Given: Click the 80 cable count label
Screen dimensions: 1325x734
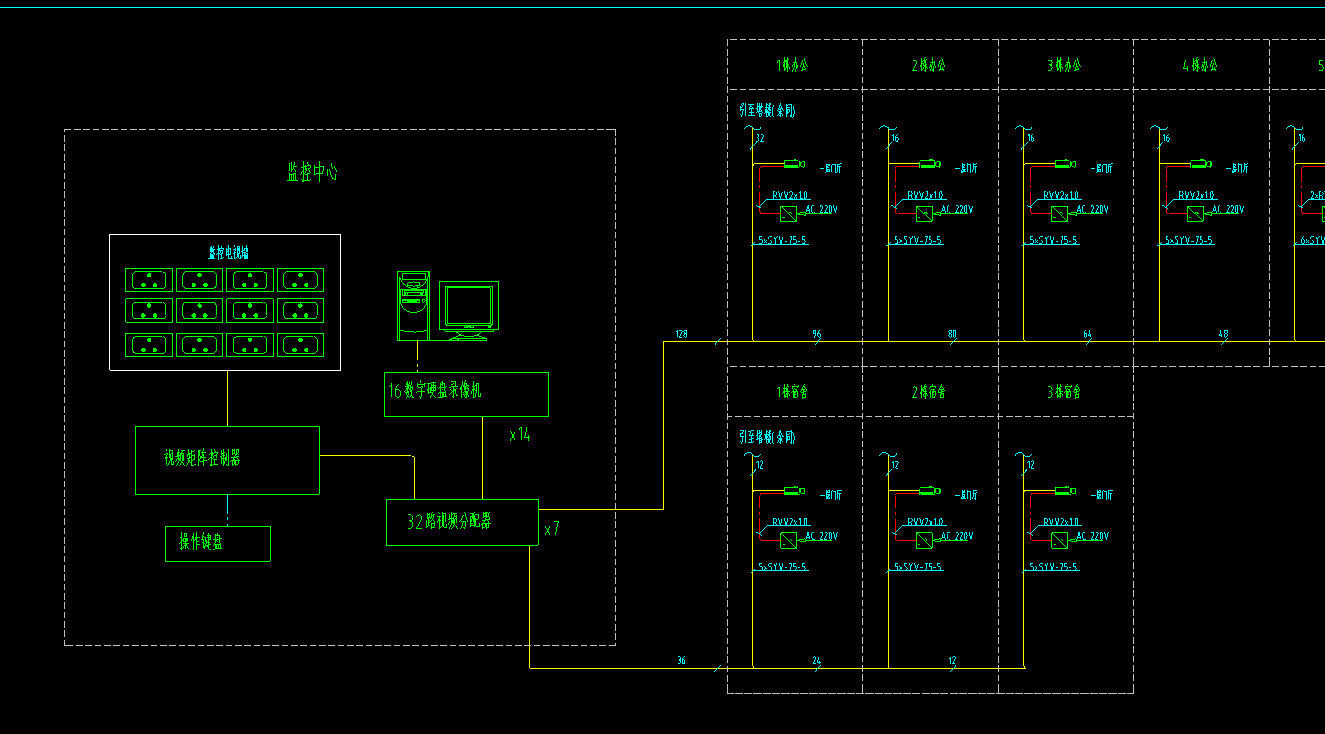Looking at the screenshot, I should [x=952, y=334].
